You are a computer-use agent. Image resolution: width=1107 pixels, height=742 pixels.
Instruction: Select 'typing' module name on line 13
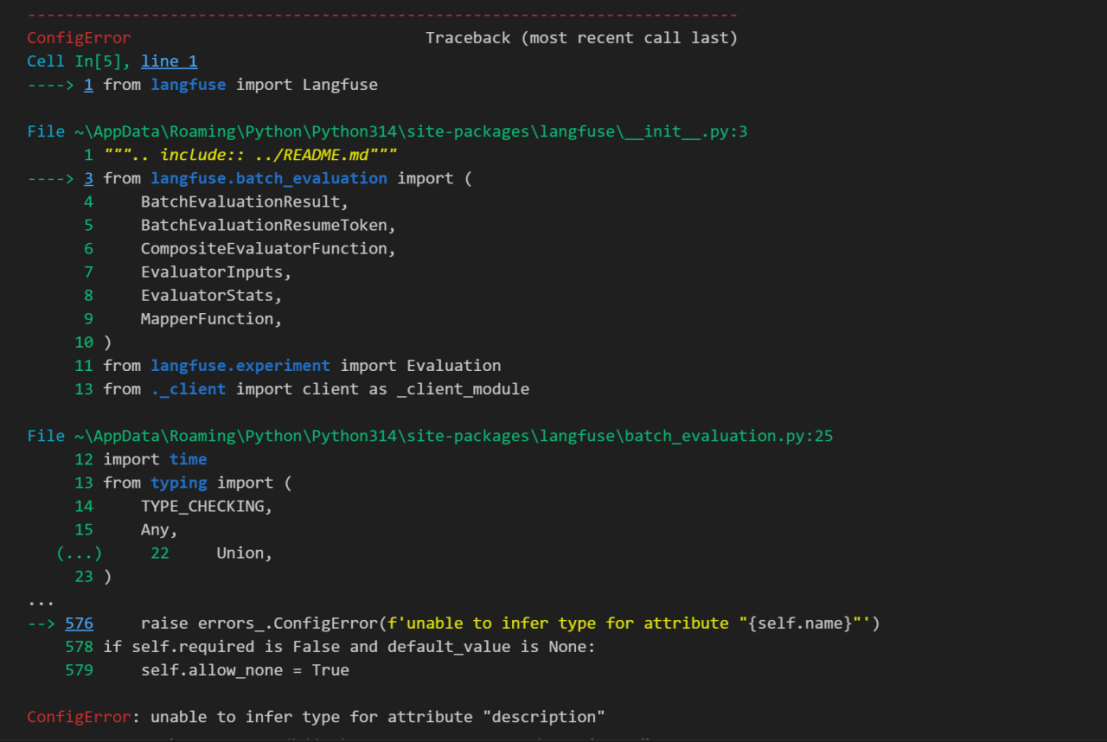pos(179,483)
